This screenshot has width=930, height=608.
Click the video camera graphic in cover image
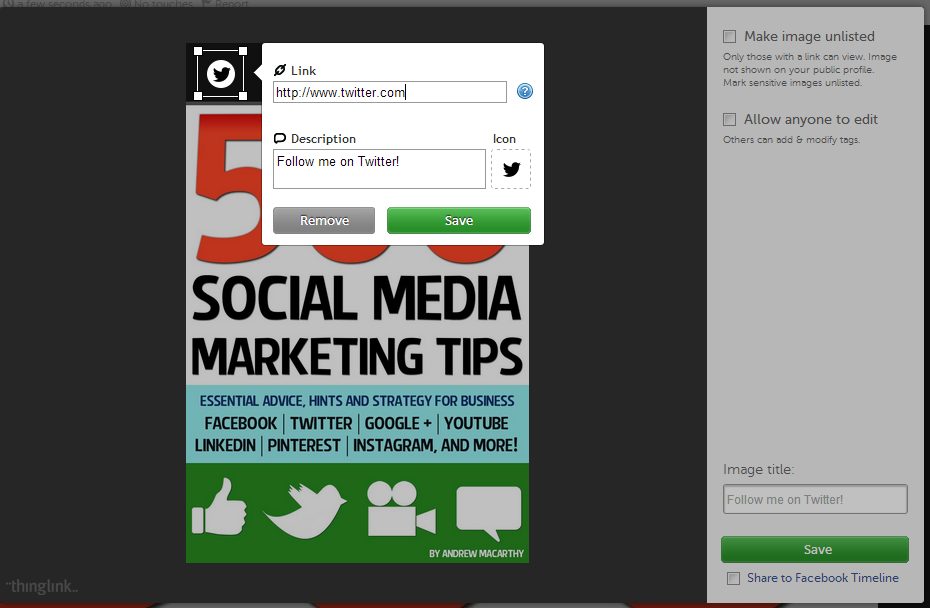(402, 509)
